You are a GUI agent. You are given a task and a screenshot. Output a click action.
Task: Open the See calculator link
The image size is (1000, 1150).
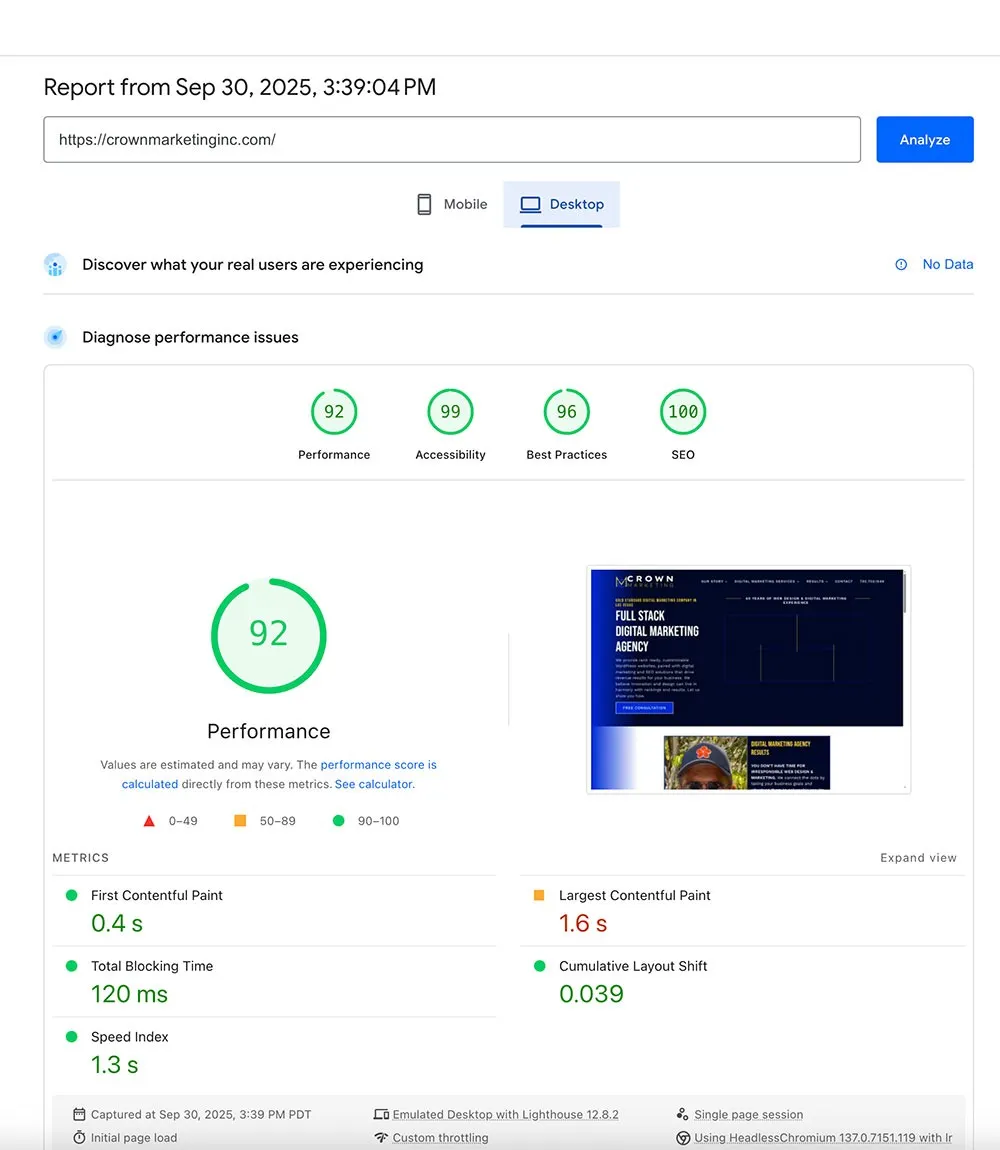click(373, 784)
